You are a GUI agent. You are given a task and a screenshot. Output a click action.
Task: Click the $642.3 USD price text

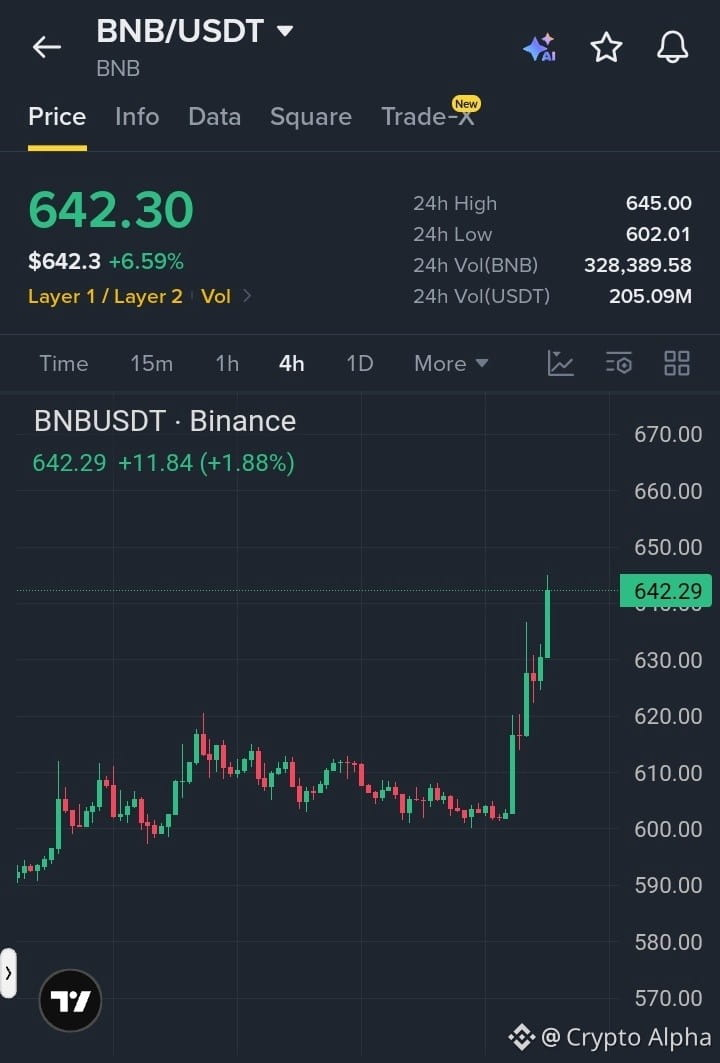coord(64,261)
